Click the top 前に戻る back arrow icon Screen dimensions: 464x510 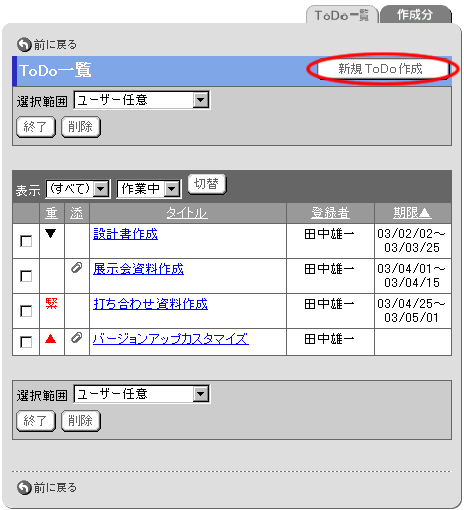click(x=24, y=45)
